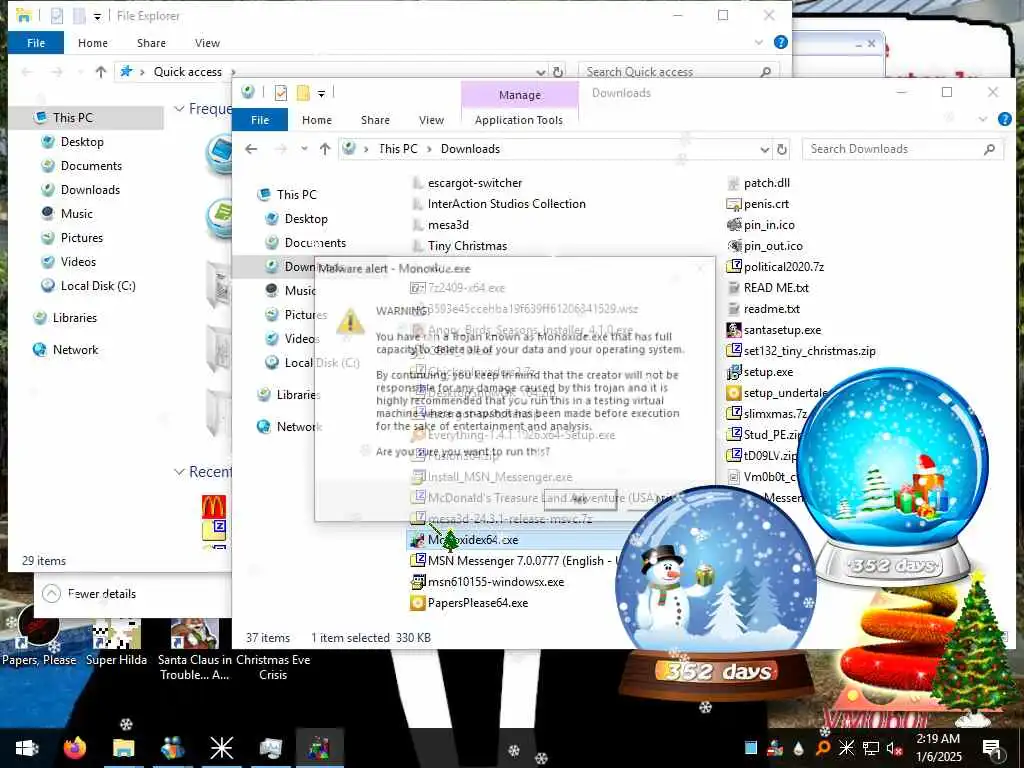Viewport: 1024px width, 768px height.
Task: Open the Home ribbon tab in Downloads window
Action: coord(317,120)
